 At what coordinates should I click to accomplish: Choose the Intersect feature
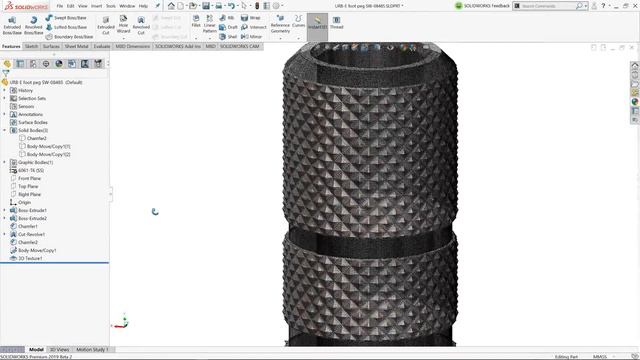point(253,27)
